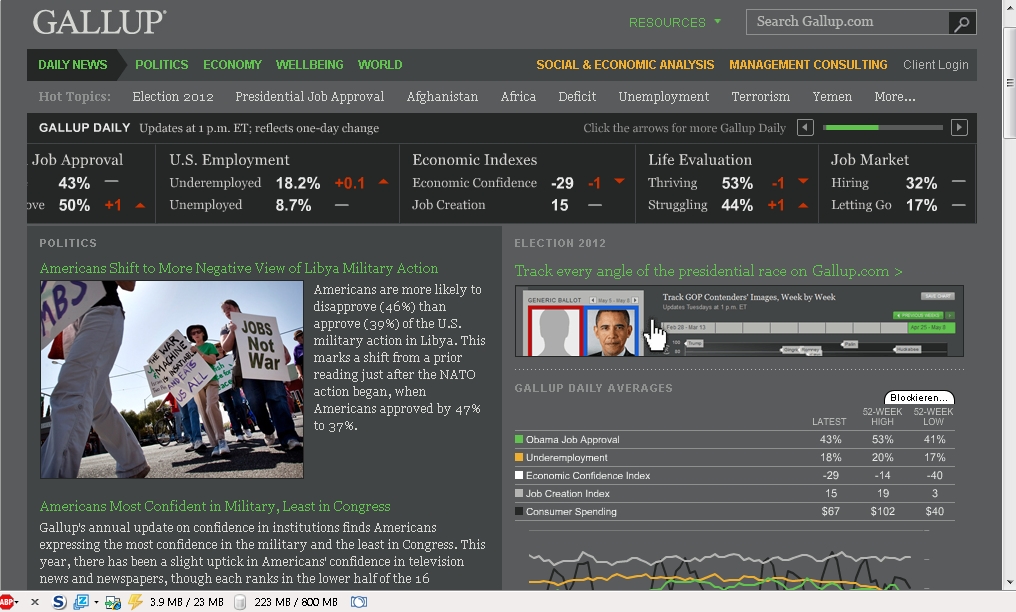This screenshot has width=1016, height=612.
Task: Open Americans Most Confident in Military article
Action: coord(214,506)
